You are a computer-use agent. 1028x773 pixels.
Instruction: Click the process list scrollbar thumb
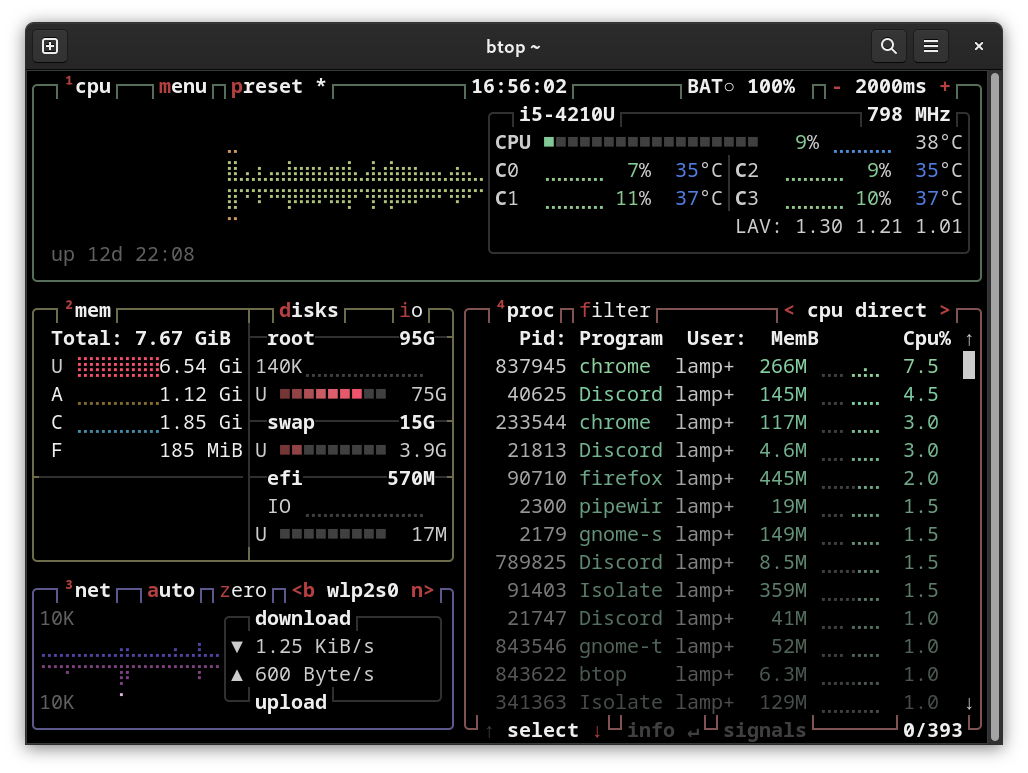point(969,365)
